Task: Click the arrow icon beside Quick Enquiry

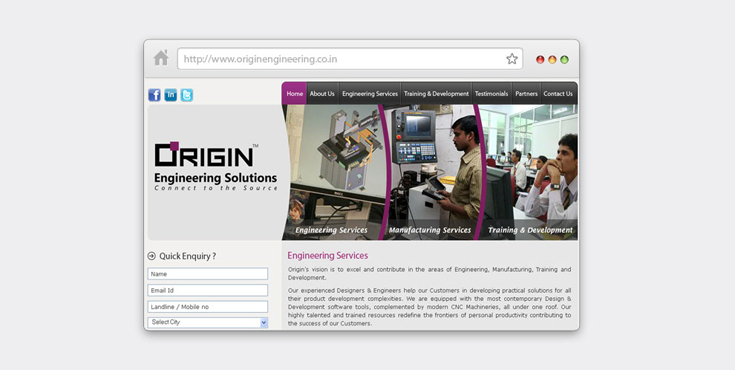Action: tap(151, 256)
